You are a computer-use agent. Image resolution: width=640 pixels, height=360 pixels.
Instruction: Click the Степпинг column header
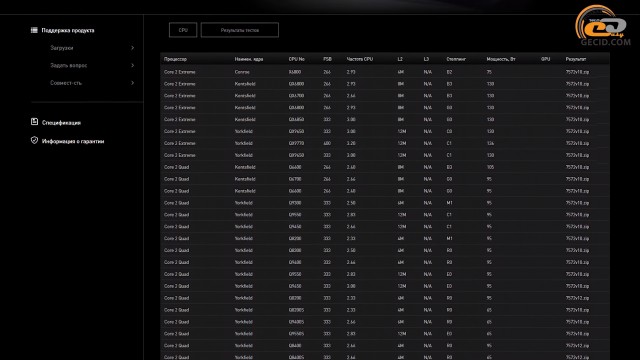pyautogui.click(x=456, y=59)
